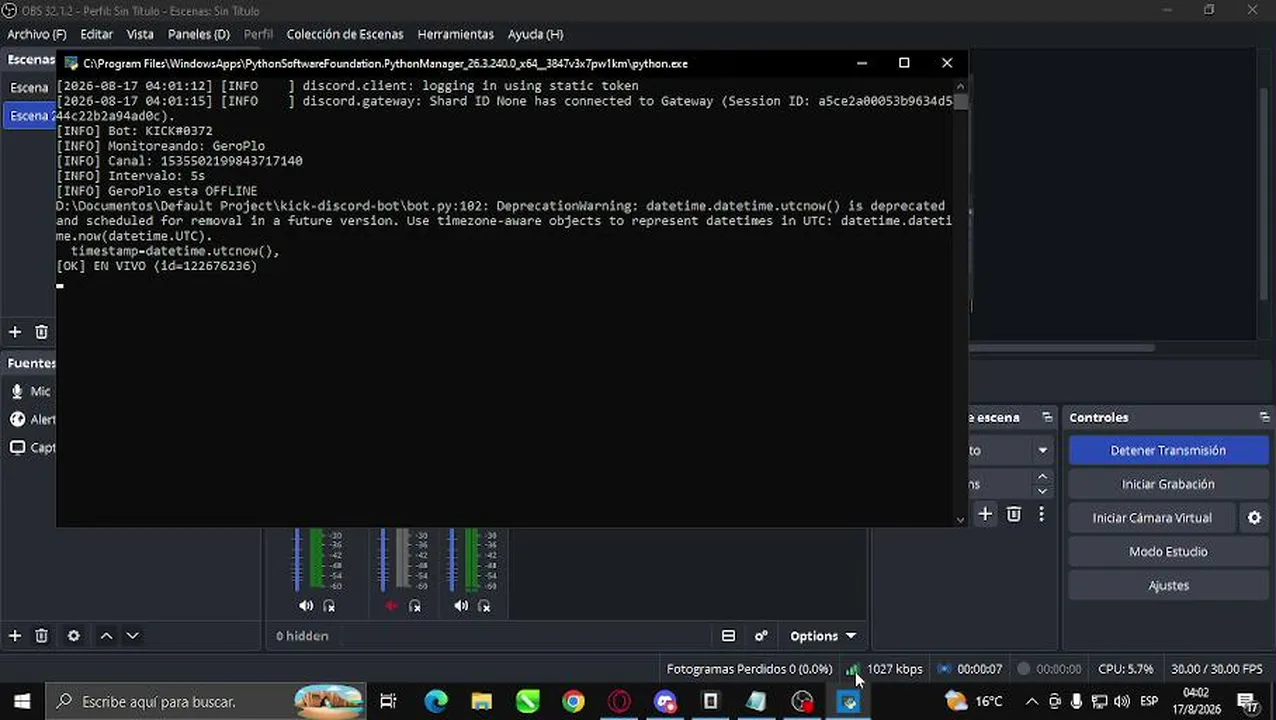Screen dimensions: 1276x720
Task: Open the weather widget showing 16°C
Action: 973,701
